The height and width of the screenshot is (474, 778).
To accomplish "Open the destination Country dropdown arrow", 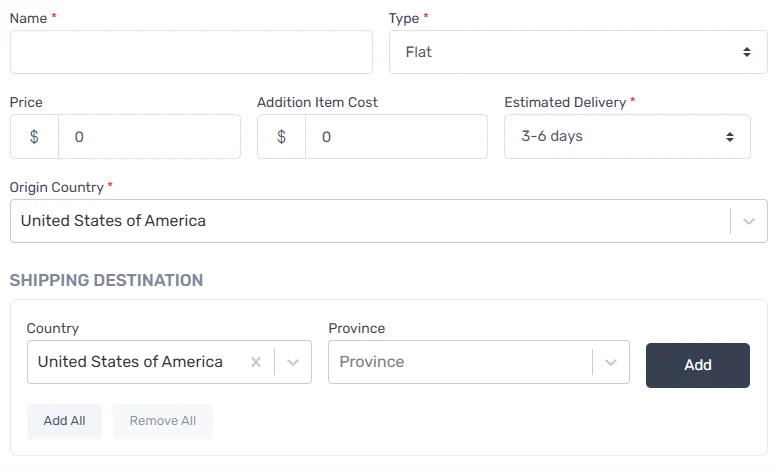I will coord(293,362).
